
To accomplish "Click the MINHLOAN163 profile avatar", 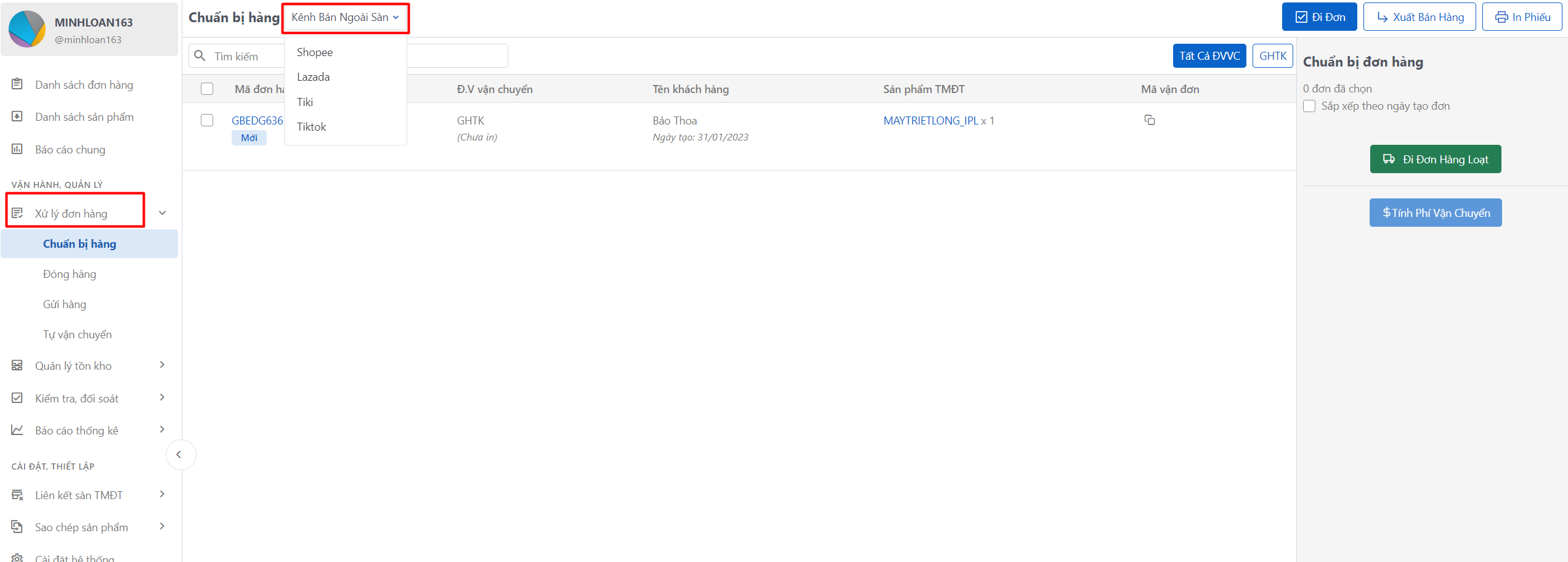I will tap(27, 29).
